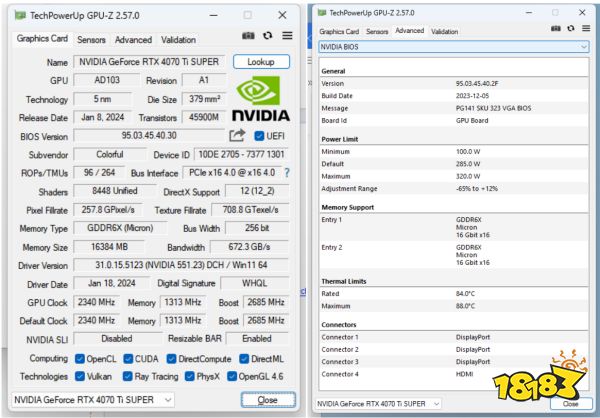Viewport: 600px width, 418px height.
Task: Toggle OpenCL computing checkbox
Action: tap(80, 359)
